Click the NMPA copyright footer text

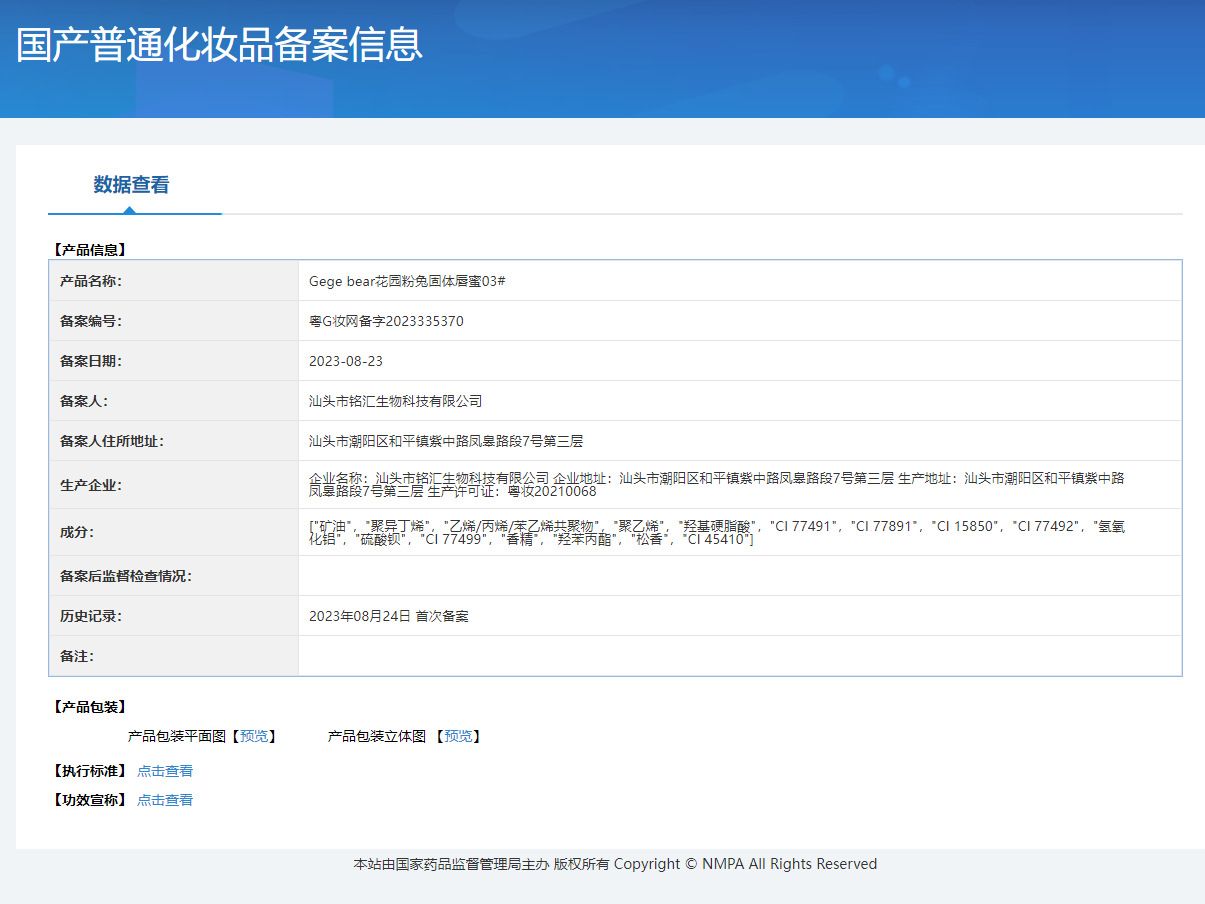pos(615,864)
